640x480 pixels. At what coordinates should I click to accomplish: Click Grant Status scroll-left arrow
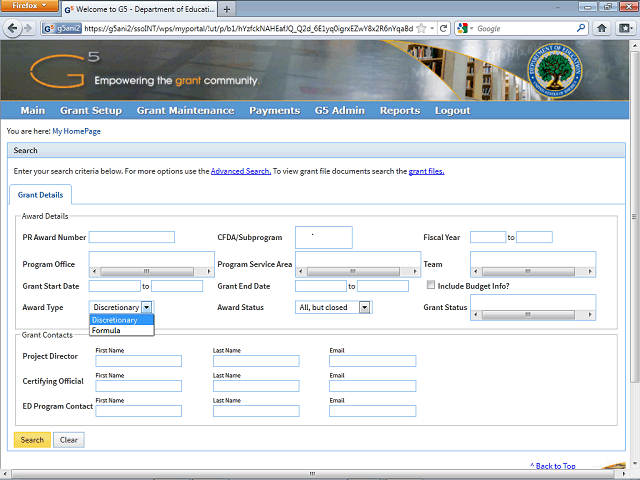pyautogui.click(x=476, y=315)
